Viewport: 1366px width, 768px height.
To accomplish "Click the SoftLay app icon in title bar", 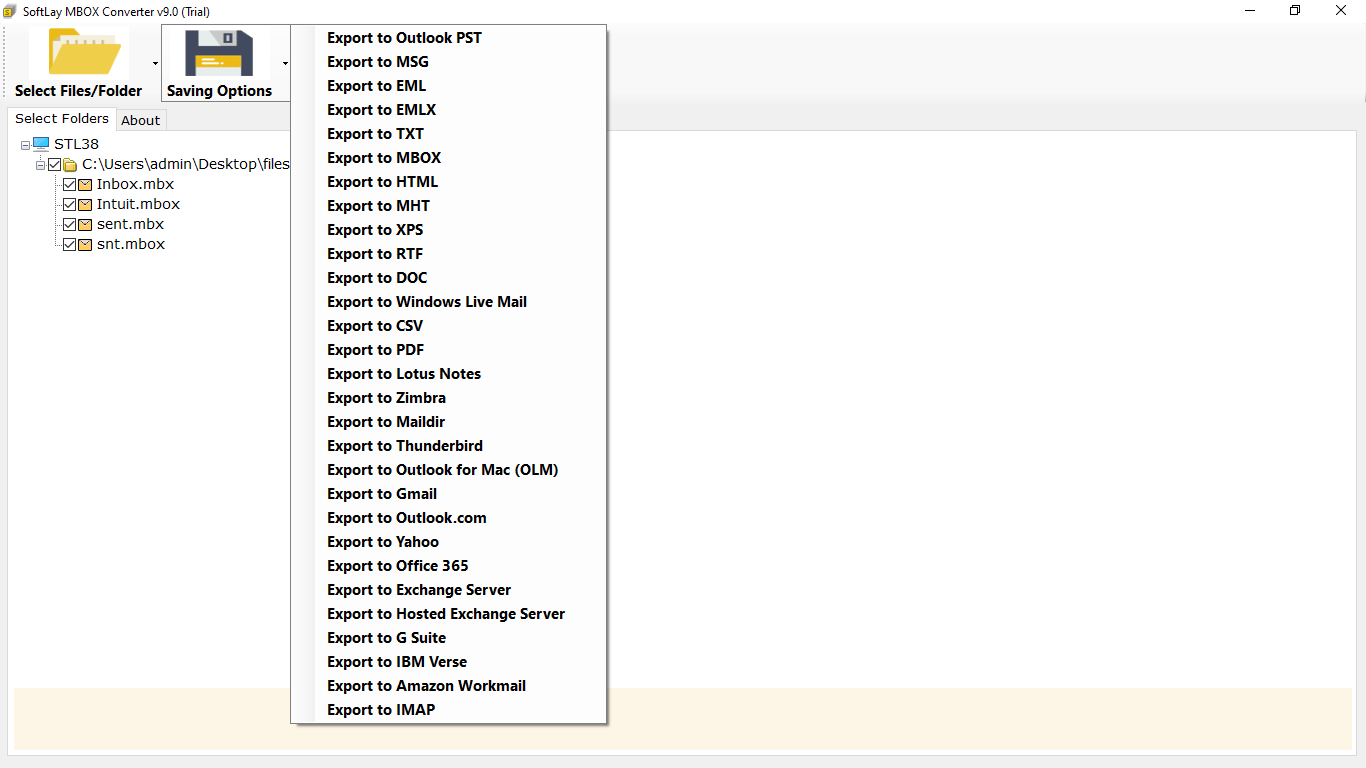I will (10, 11).
